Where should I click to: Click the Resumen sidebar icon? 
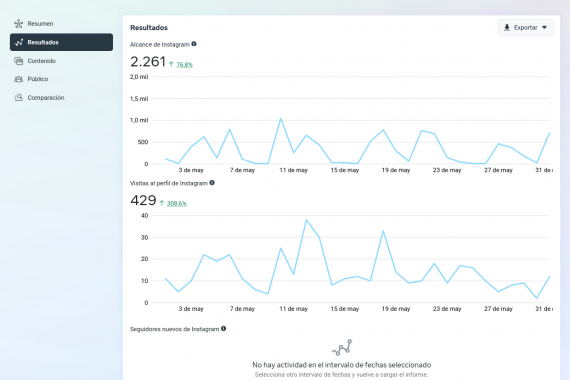[x=19, y=24]
